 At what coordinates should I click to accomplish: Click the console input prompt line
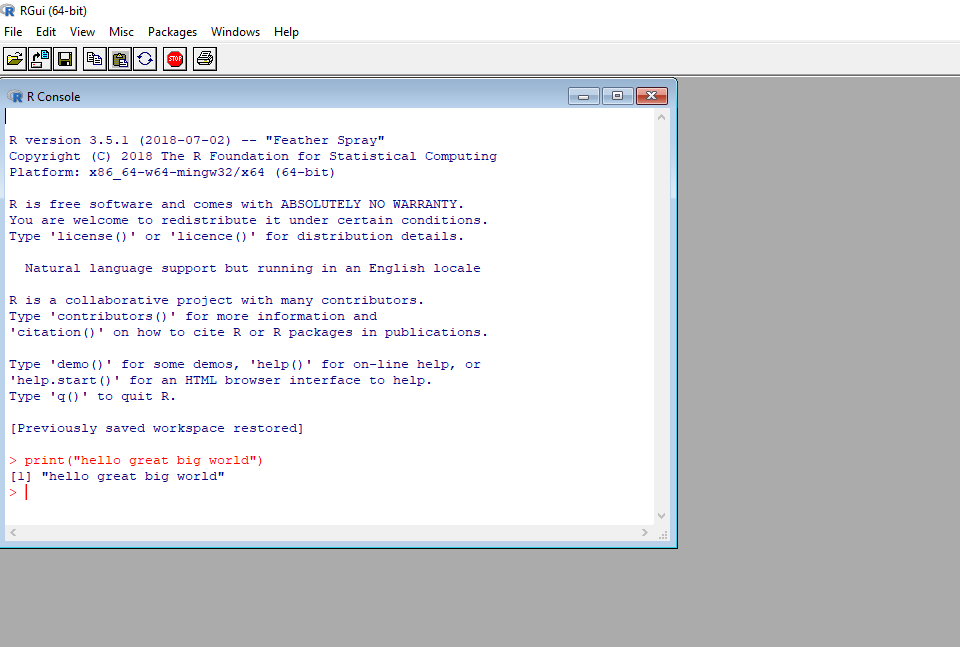click(x=329, y=492)
